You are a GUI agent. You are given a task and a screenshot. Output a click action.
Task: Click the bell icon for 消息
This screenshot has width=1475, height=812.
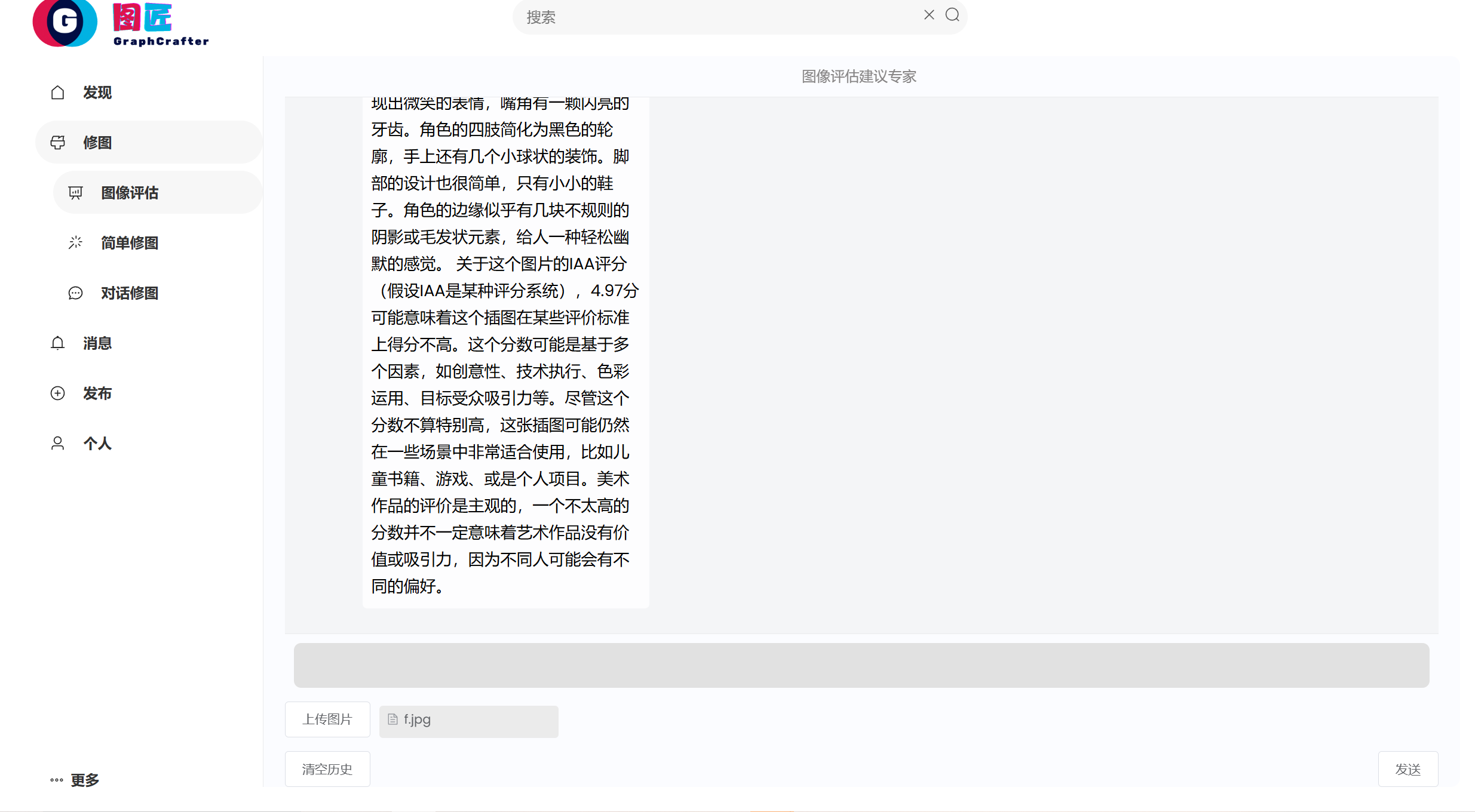pyautogui.click(x=57, y=343)
